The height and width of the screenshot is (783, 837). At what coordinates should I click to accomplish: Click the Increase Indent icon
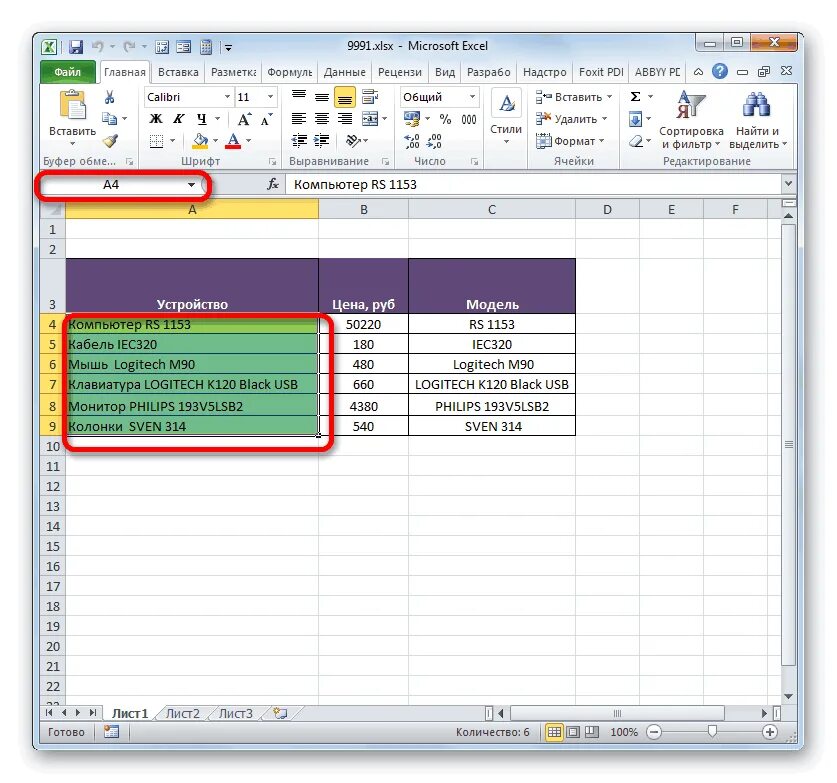click(321, 140)
